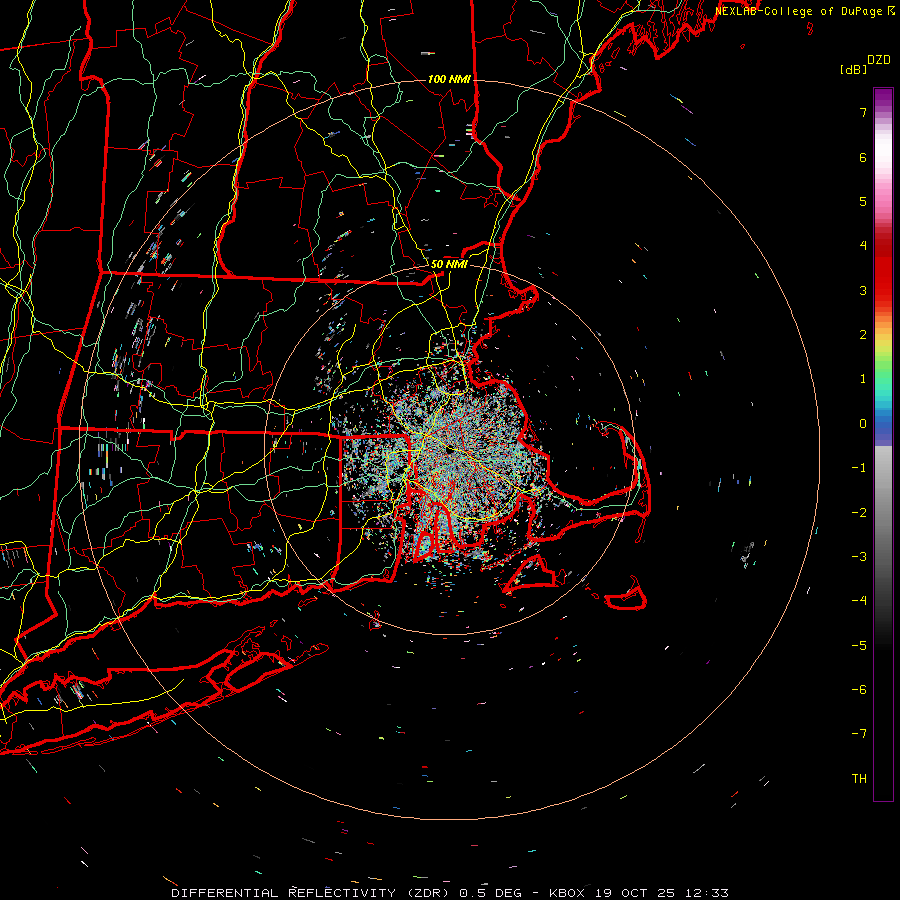
Task: Click the -7 value on the color scale
Action: (x=859, y=734)
